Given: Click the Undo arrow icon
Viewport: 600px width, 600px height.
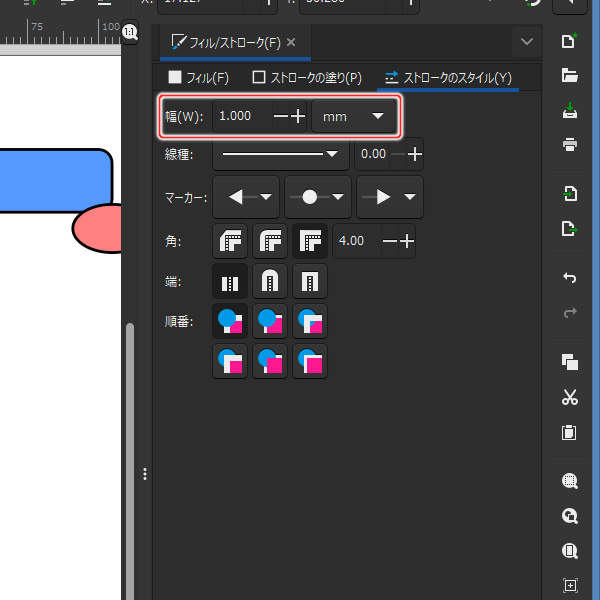Looking at the screenshot, I should coord(569,278).
